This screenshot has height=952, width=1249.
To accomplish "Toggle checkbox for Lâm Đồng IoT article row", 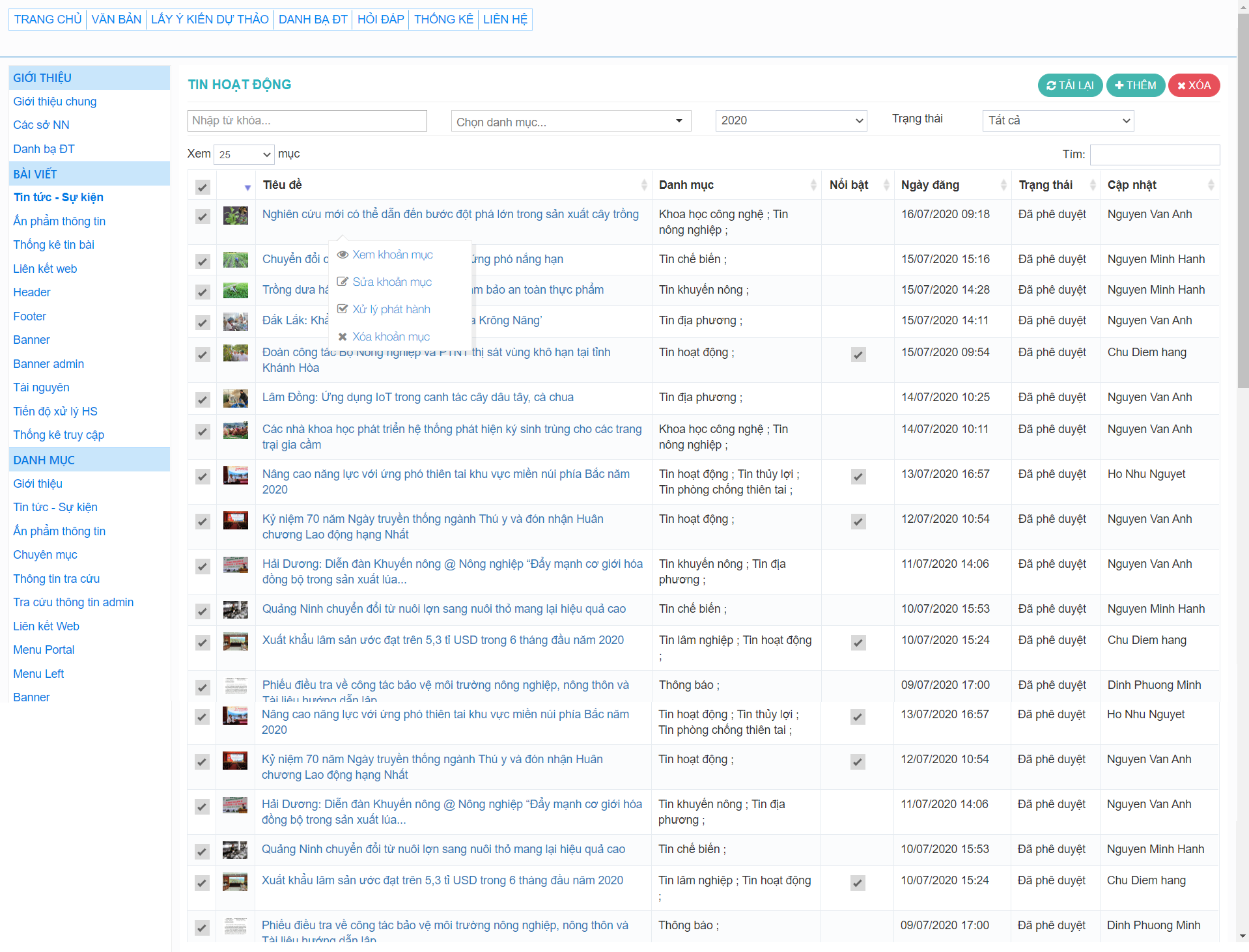I will tap(203, 399).
